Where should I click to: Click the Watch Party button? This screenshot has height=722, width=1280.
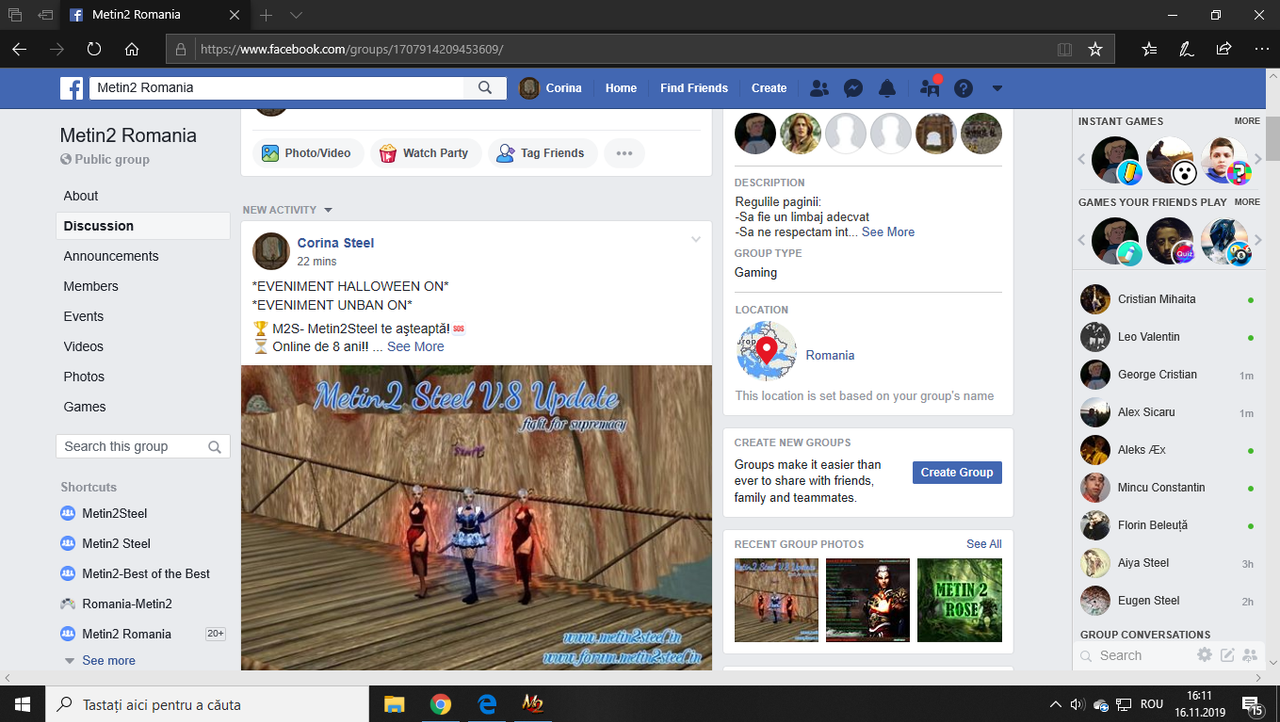tap(425, 153)
